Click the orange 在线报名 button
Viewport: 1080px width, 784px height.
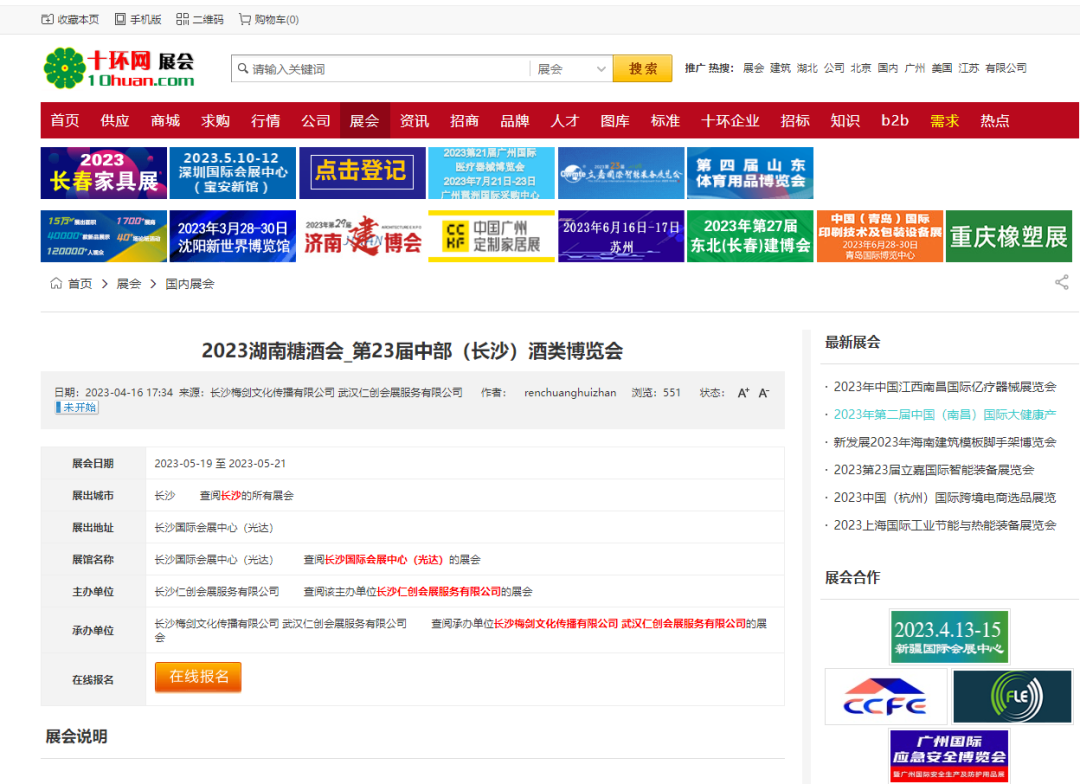198,677
